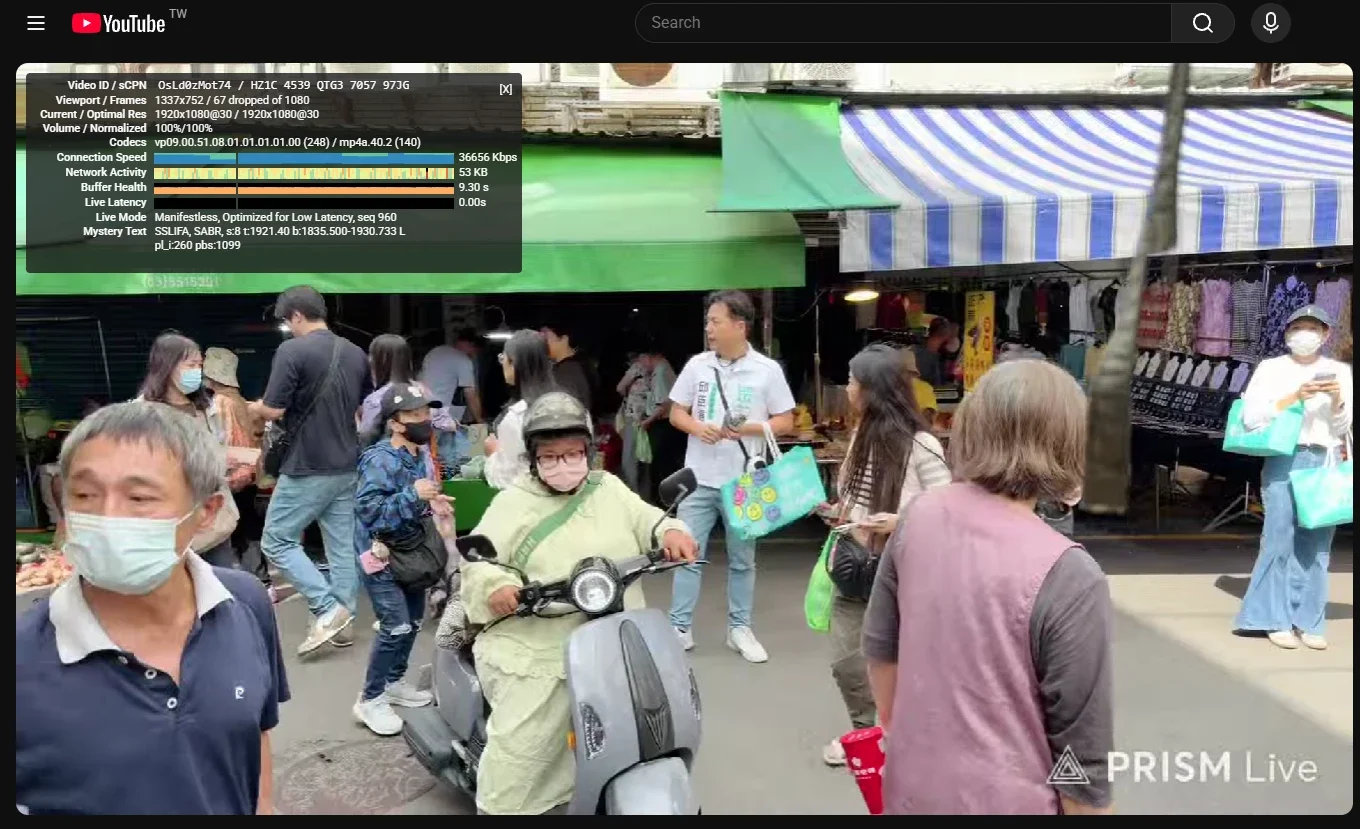Select the "Buffer Health" label
Screen dimensions: 1360x829
[114, 188]
